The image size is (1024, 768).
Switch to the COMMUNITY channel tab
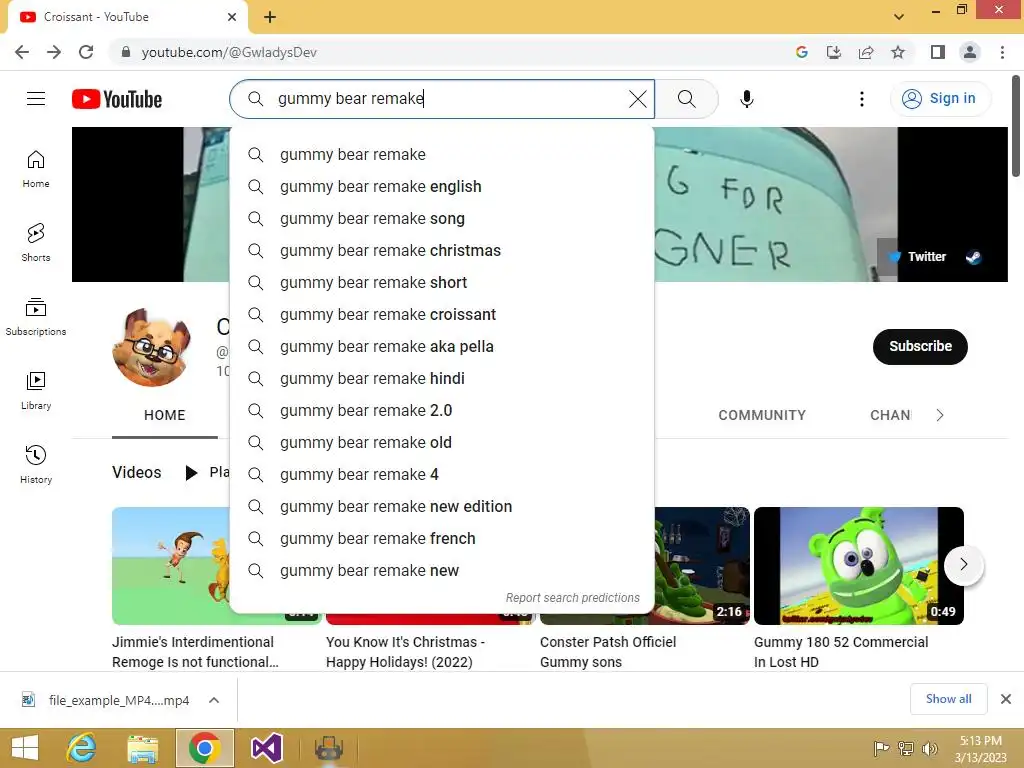click(x=762, y=415)
